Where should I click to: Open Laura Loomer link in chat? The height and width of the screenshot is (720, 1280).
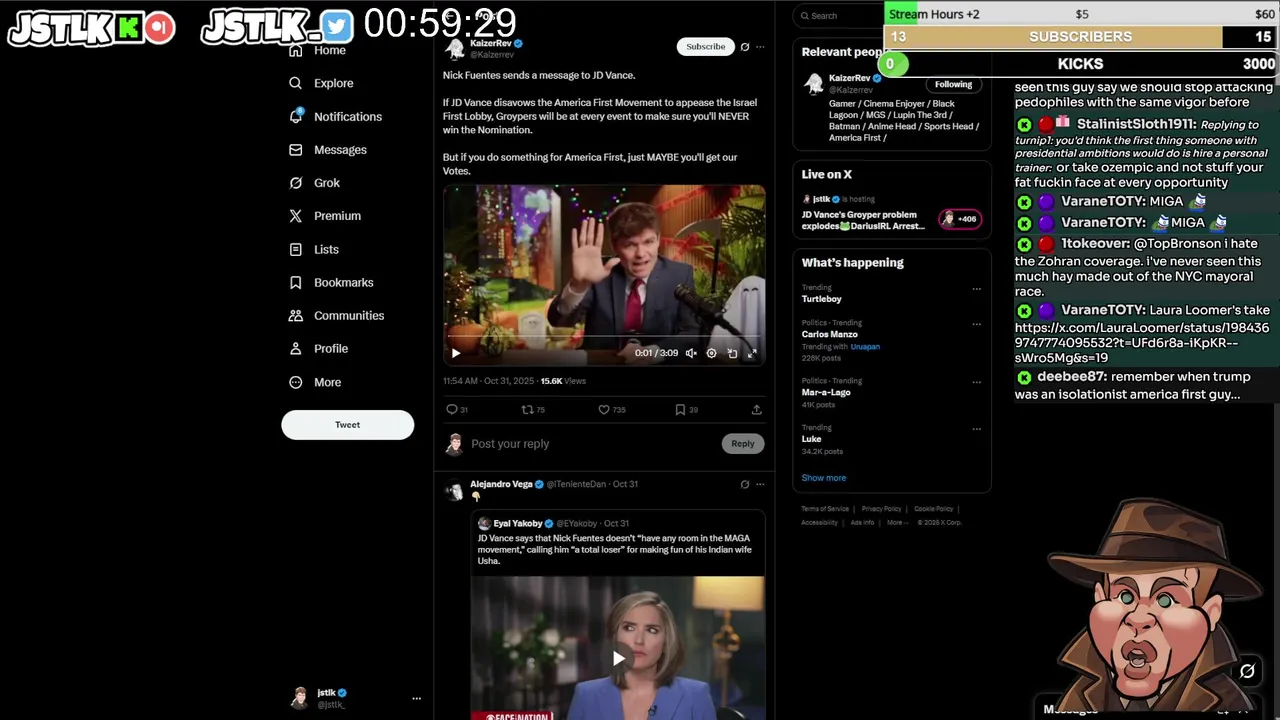coord(1142,343)
